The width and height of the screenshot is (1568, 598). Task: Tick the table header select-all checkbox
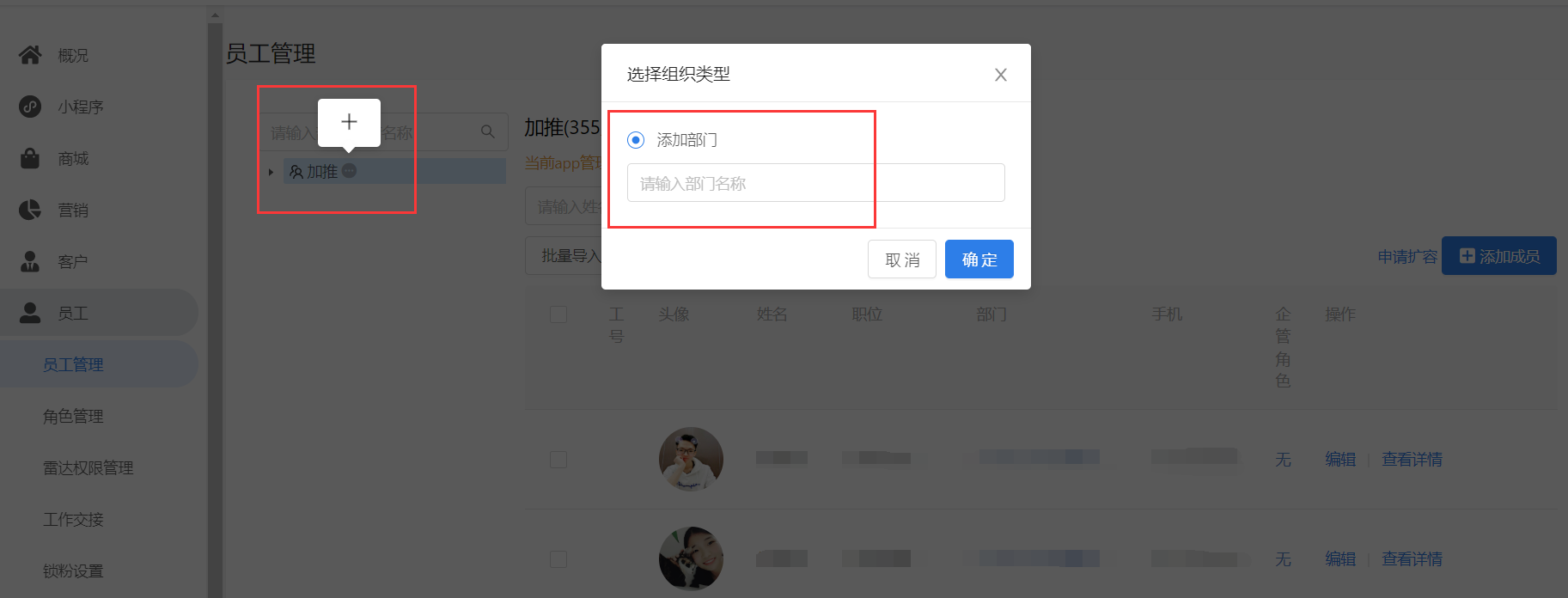click(558, 314)
